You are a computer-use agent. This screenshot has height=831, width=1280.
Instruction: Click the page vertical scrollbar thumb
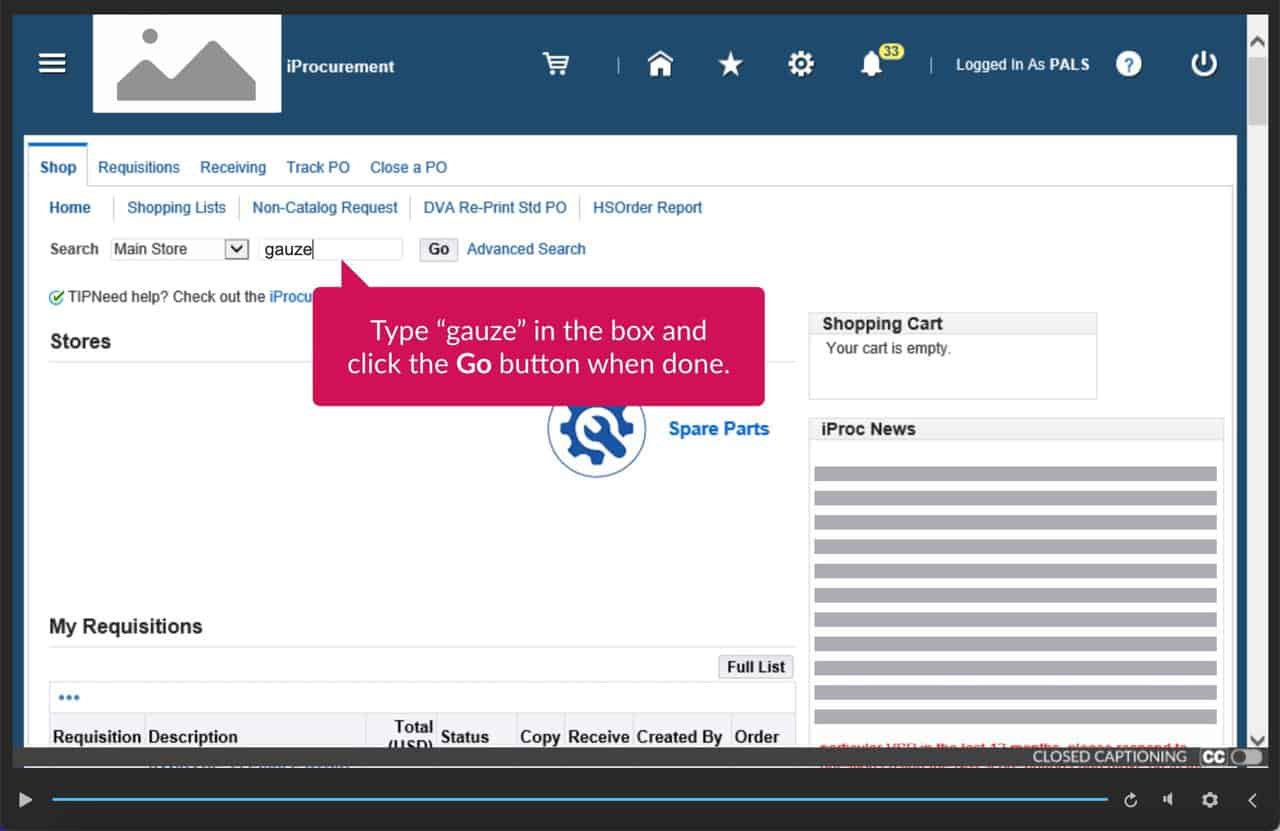coord(1258,90)
